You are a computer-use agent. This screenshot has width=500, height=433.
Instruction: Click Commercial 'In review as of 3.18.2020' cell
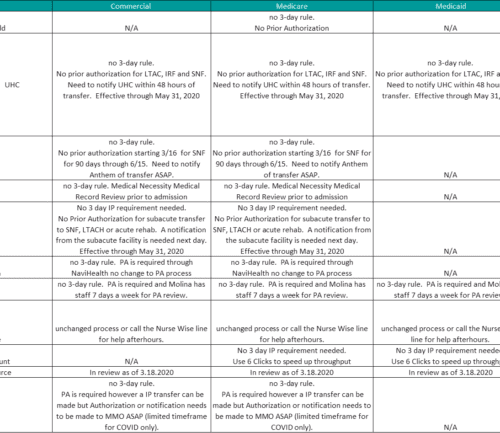[x=131, y=372]
